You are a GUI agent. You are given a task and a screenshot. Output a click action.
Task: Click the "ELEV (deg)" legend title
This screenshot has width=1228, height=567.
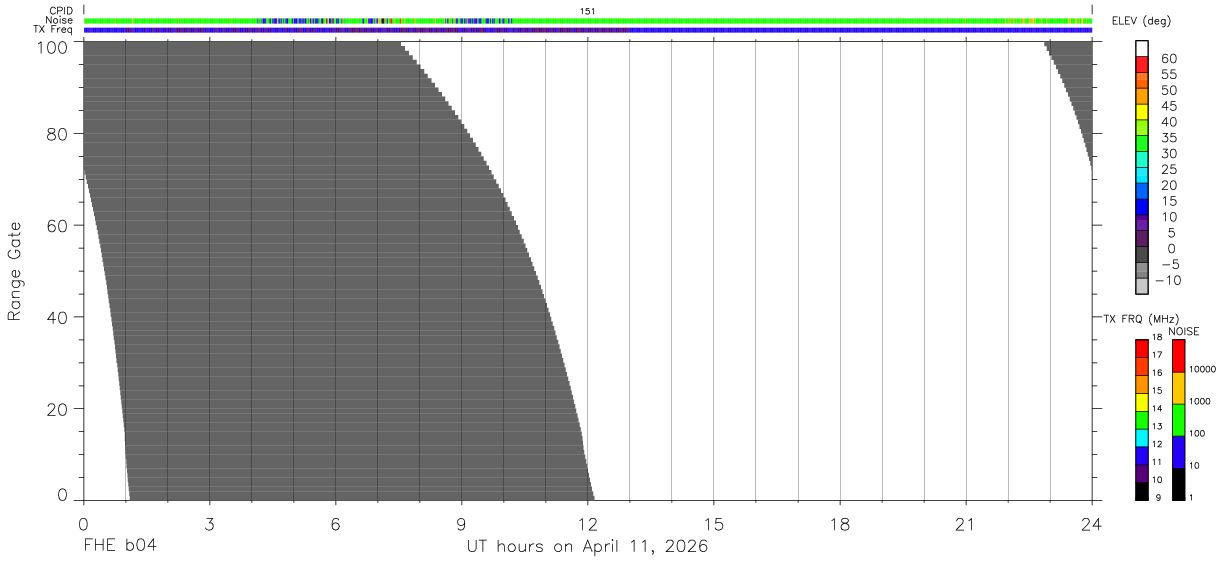coord(1141,21)
